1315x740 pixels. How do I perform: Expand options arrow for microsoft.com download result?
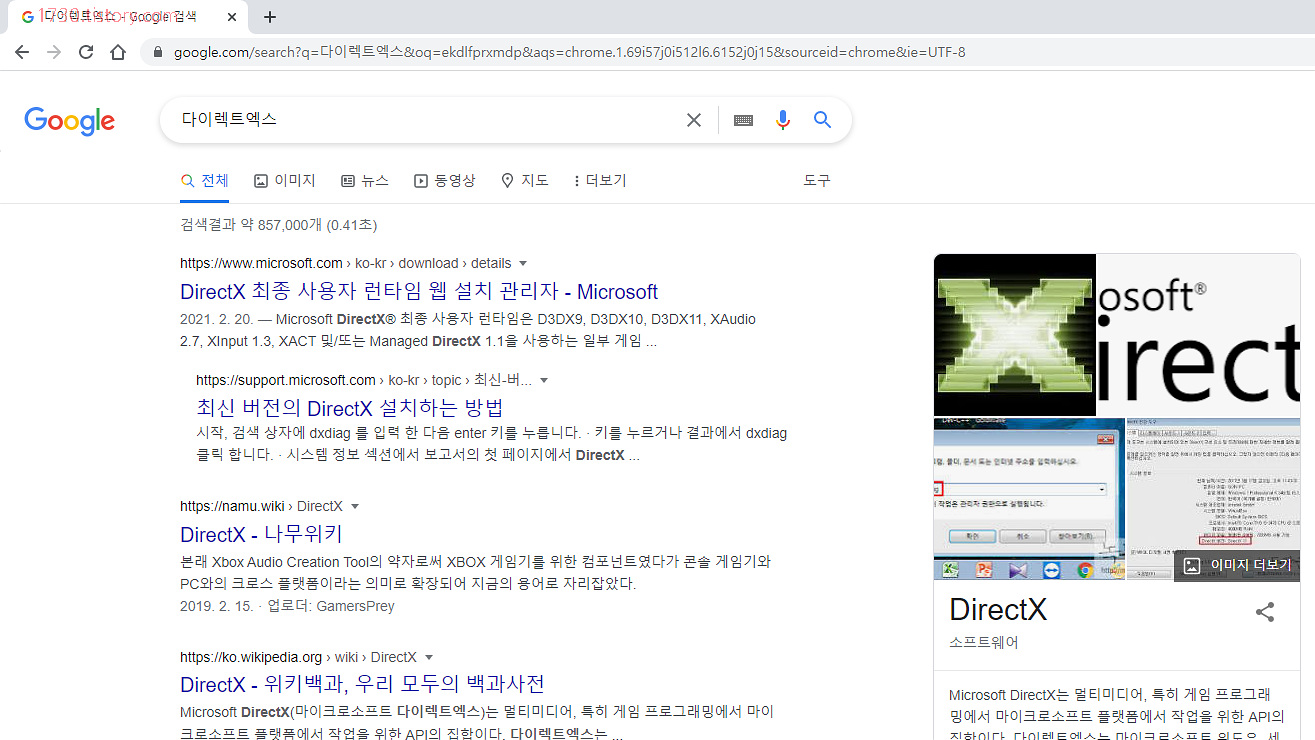click(522, 264)
